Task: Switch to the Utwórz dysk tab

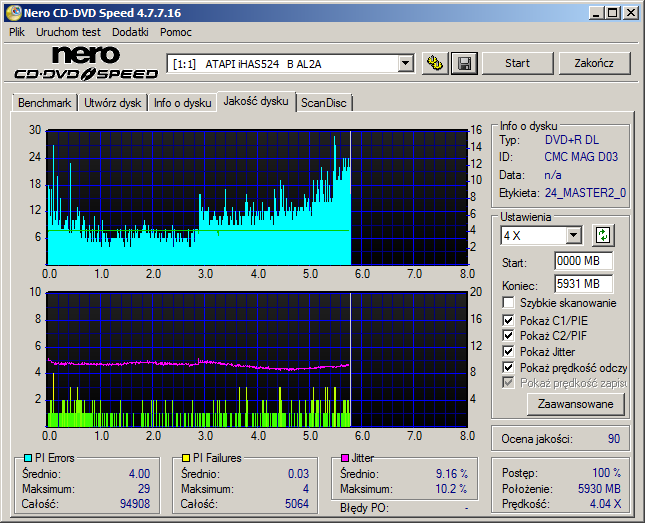Action: click(x=113, y=103)
